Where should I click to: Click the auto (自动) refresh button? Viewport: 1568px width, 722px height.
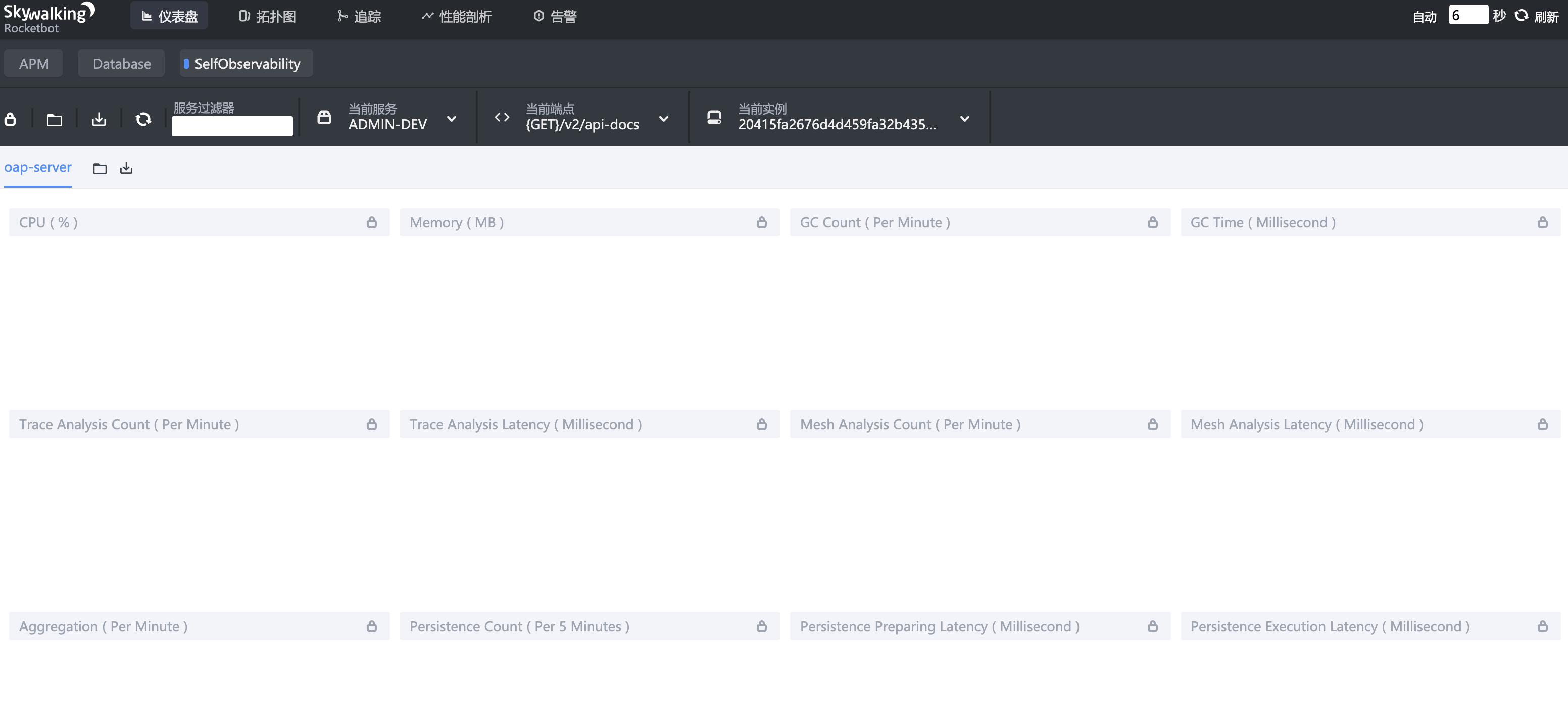pos(1424,17)
